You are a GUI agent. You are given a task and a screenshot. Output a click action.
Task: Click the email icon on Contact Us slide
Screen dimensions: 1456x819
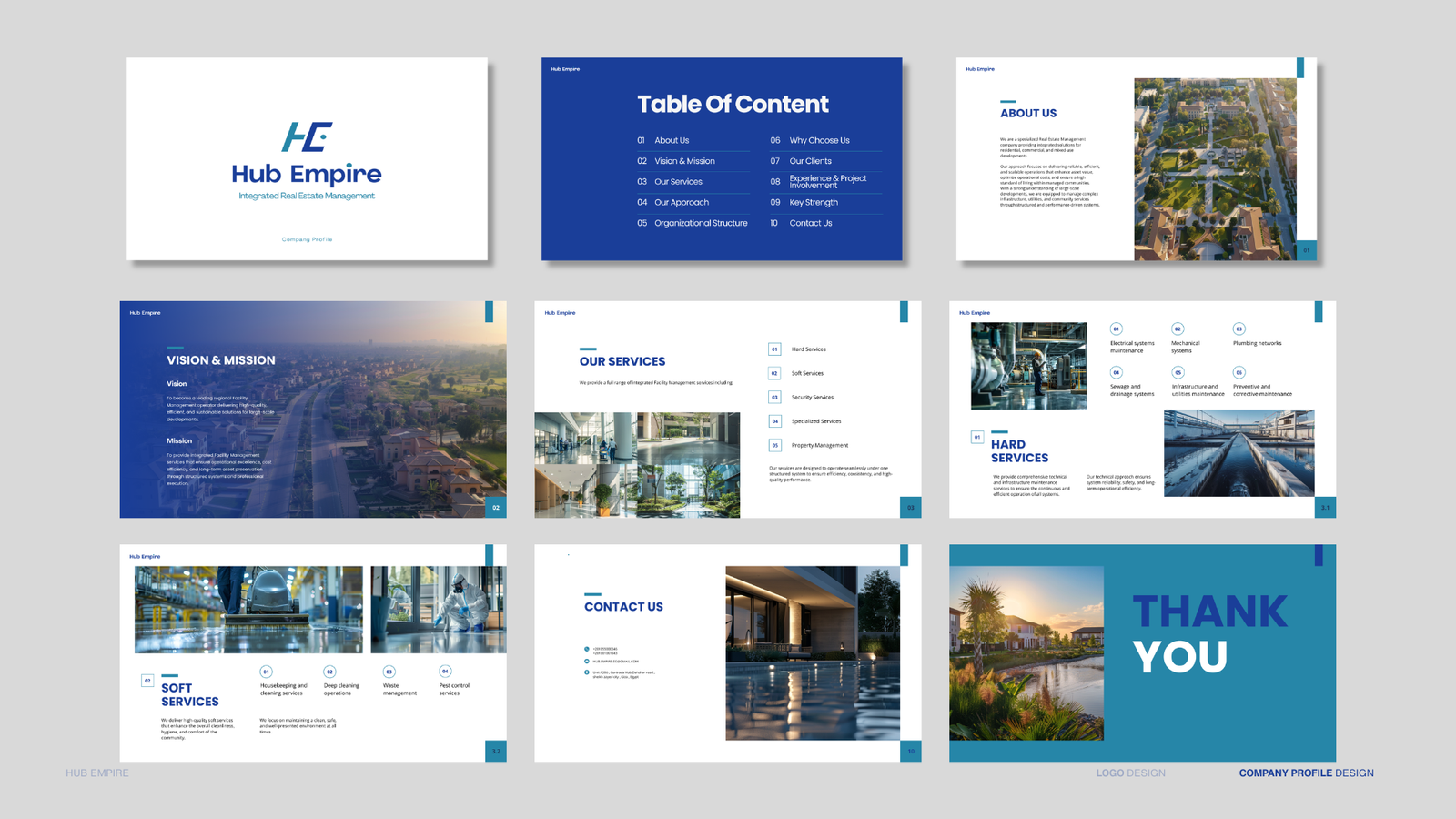[587, 662]
